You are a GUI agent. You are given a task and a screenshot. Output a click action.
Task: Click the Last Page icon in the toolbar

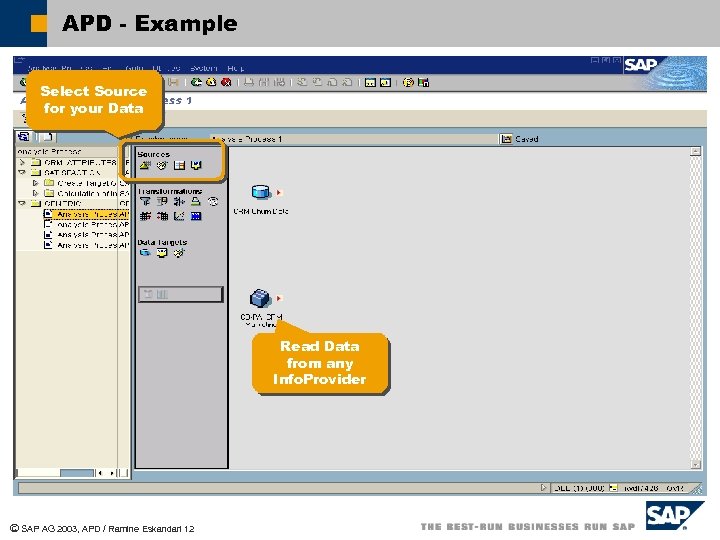click(347, 82)
